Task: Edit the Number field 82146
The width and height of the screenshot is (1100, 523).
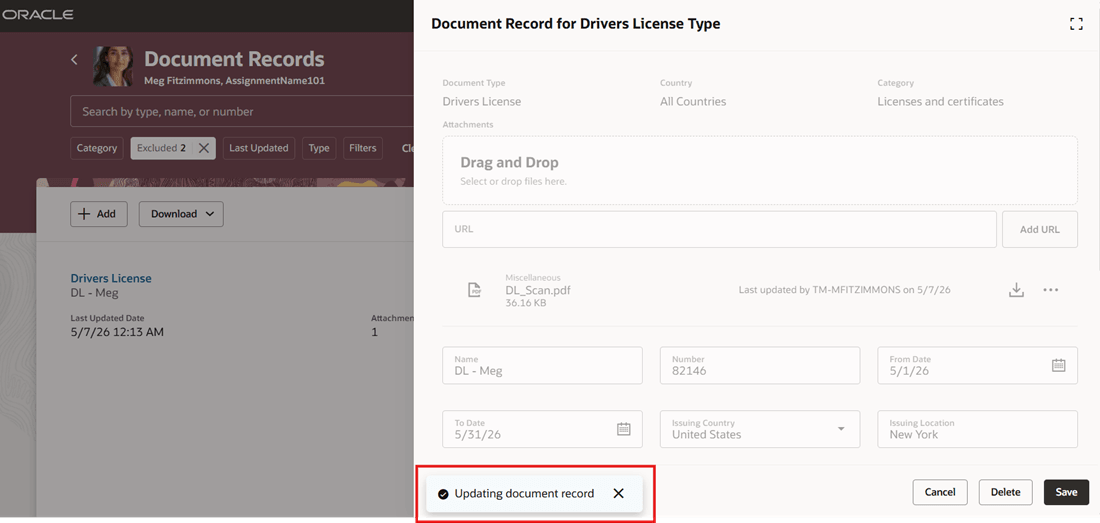Action: [x=760, y=365]
